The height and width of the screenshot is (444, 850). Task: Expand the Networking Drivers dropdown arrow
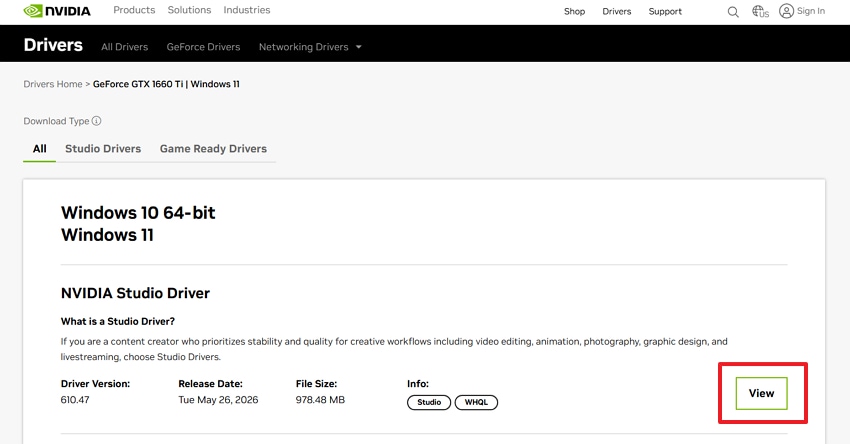click(x=358, y=47)
